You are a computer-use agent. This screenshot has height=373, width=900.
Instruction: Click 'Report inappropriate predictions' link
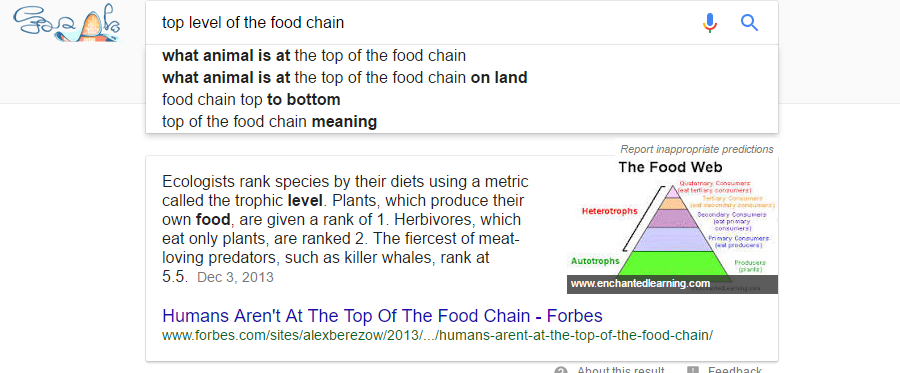(x=697, y=149)
